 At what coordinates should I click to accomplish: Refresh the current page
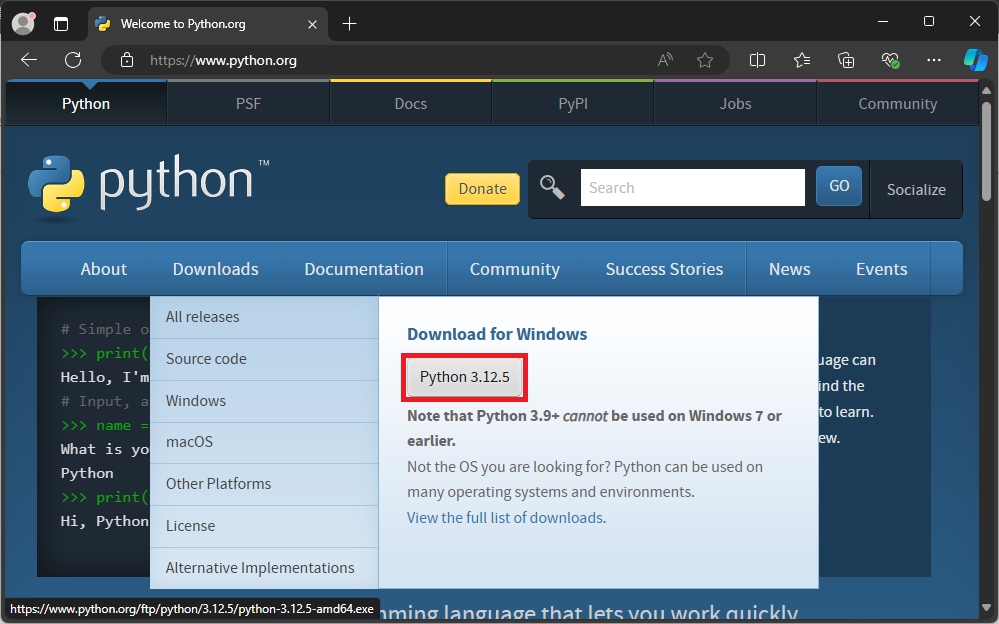click(x=73, y=60)
